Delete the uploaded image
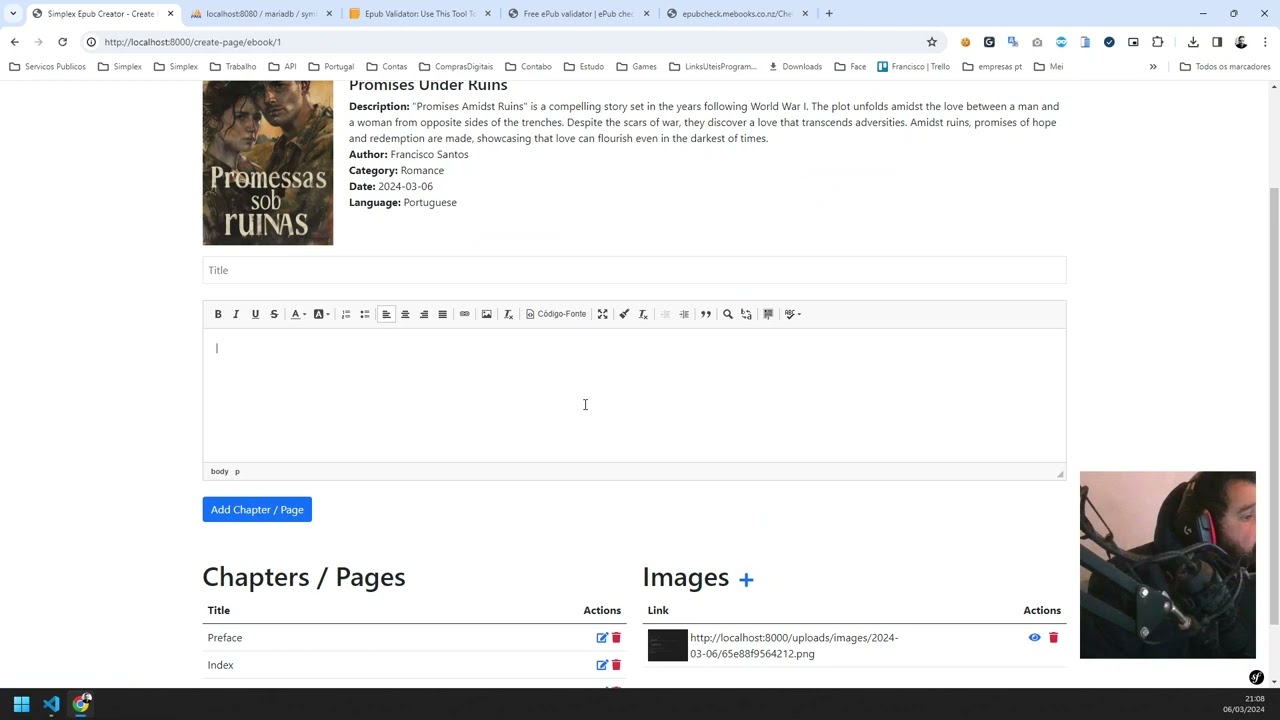1280x720 pixels. pyautogui.click(x=1053, y=638)
